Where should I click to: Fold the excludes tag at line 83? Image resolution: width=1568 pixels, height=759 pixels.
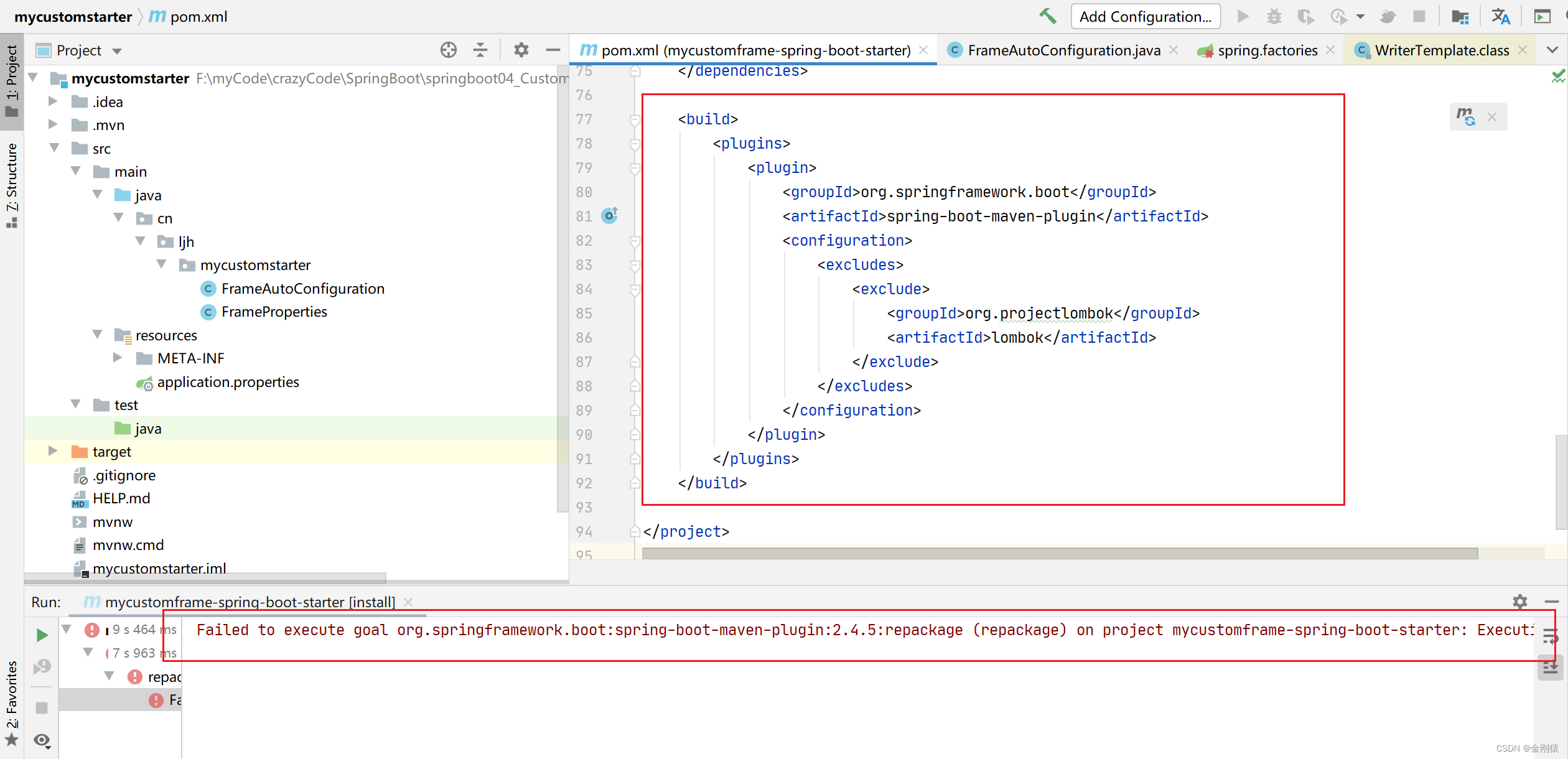[635, 265]
